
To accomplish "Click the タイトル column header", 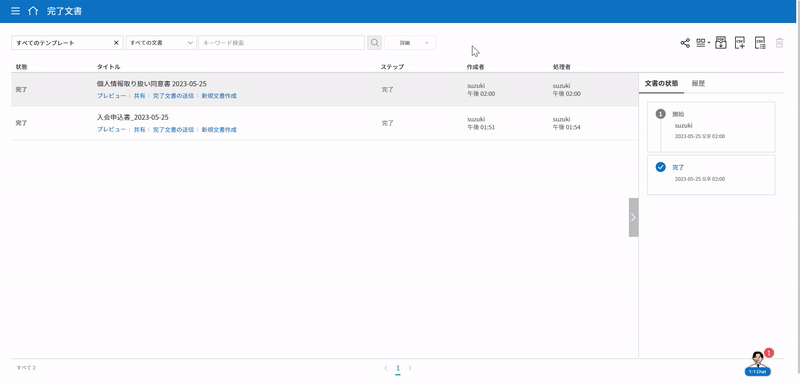I will point(109,67).
